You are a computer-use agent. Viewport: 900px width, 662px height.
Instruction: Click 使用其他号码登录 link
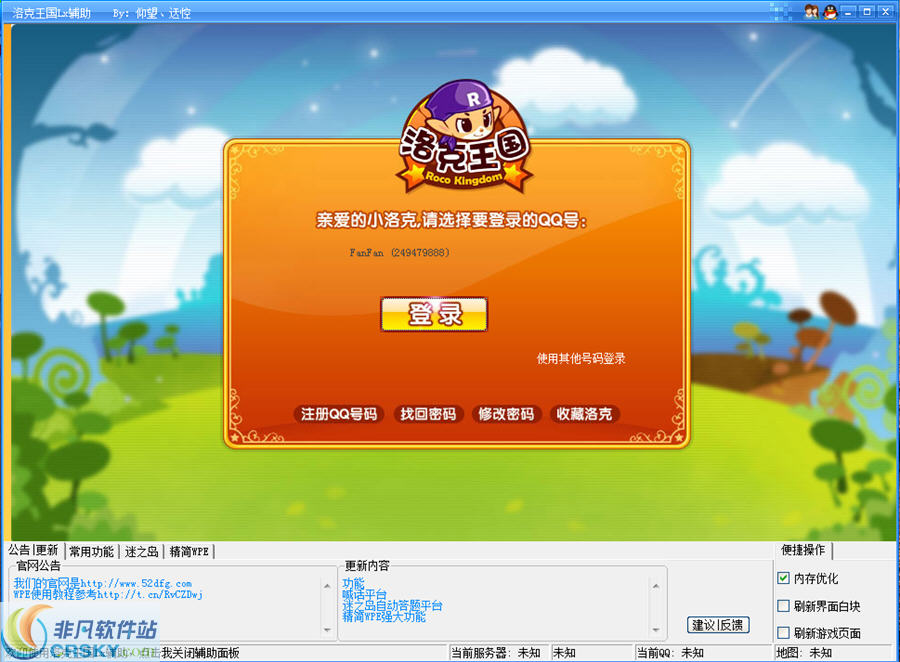[581, 359]
